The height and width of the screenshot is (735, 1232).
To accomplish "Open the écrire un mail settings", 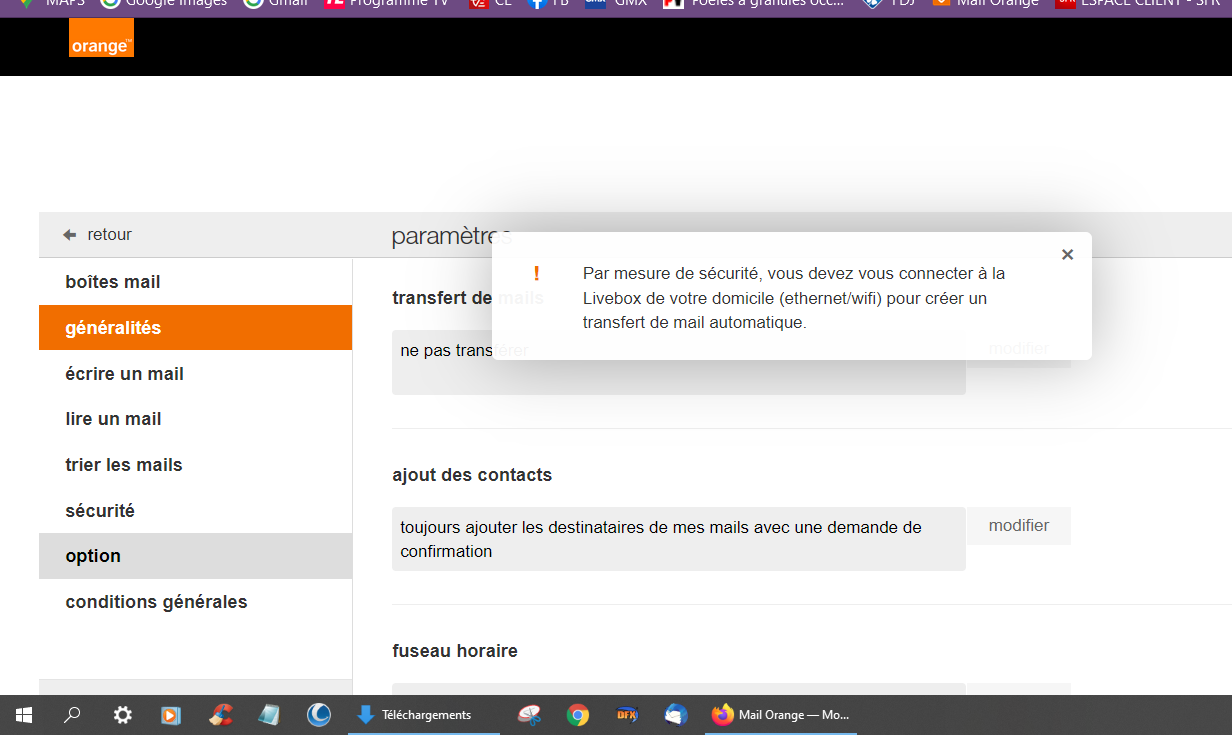I will (124, 374).
